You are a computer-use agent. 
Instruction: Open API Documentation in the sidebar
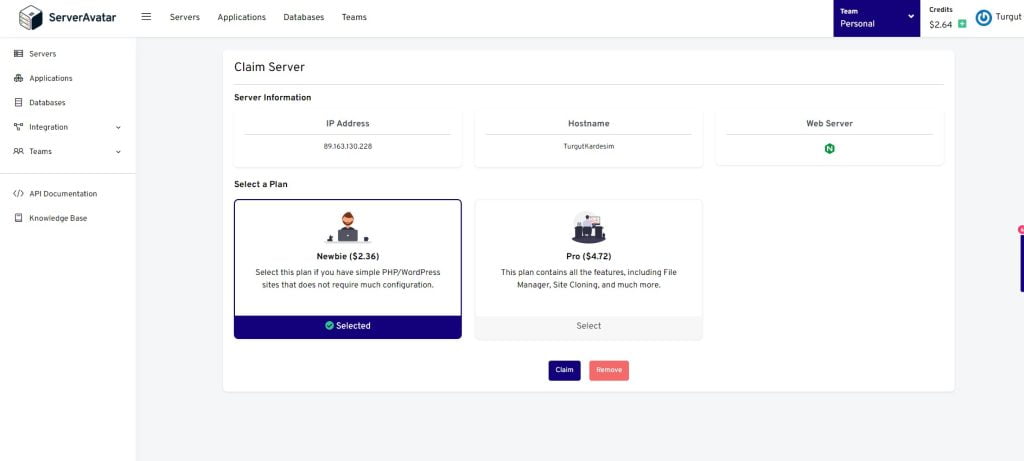click(62, 194)
